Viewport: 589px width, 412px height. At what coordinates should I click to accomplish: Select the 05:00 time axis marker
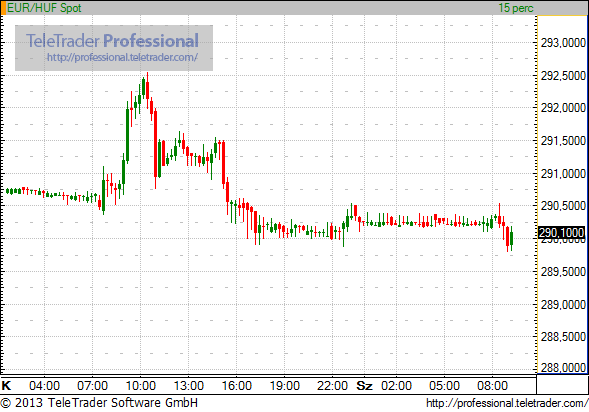tap(444, 386)
